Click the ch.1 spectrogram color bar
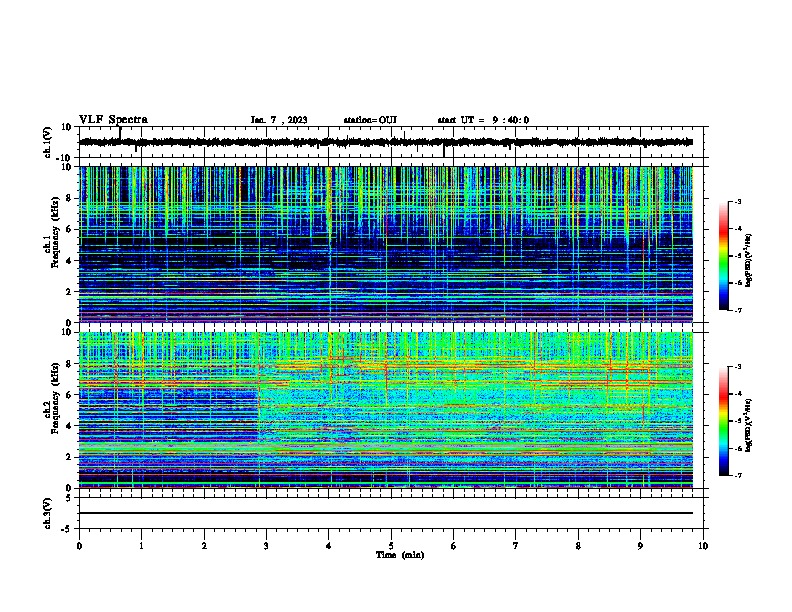The width and height of the screenshot is (792, 612). (x=723, y=256)
